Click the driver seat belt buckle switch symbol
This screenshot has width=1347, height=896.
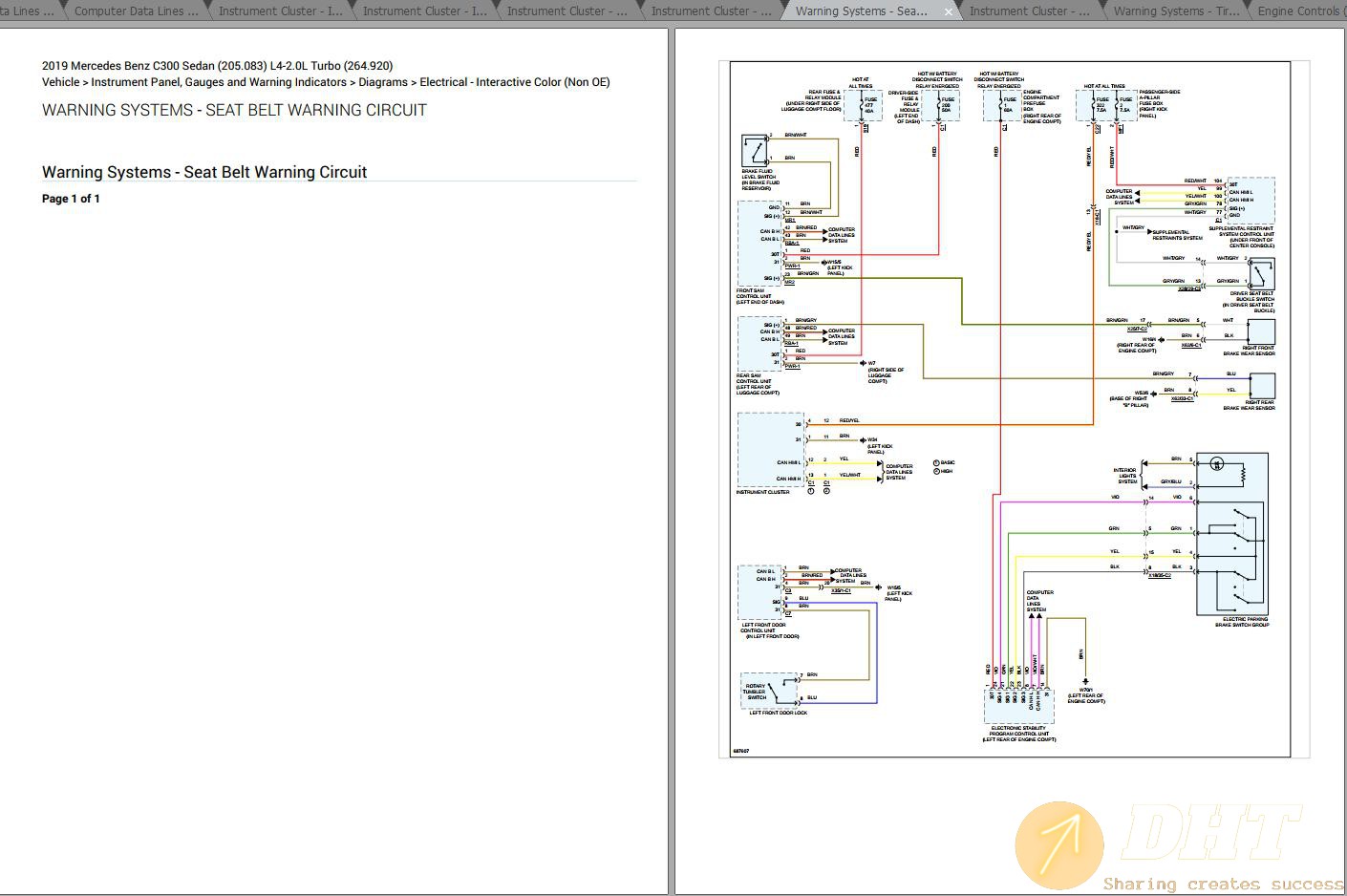pos(1261,275)
